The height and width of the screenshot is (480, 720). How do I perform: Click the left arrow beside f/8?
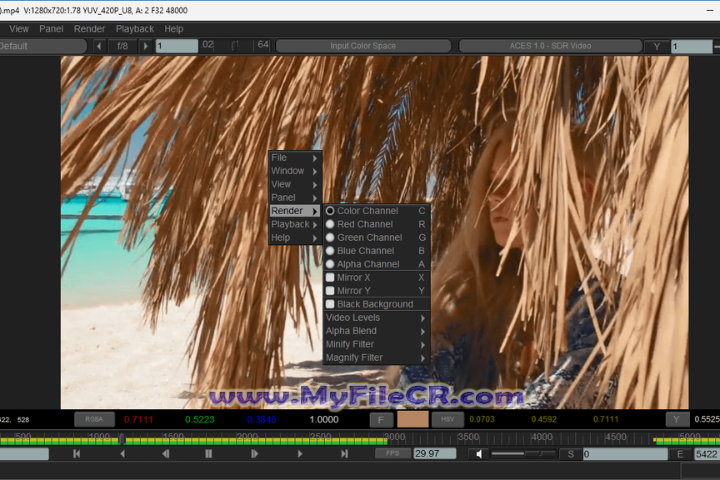tap(99, 46)
